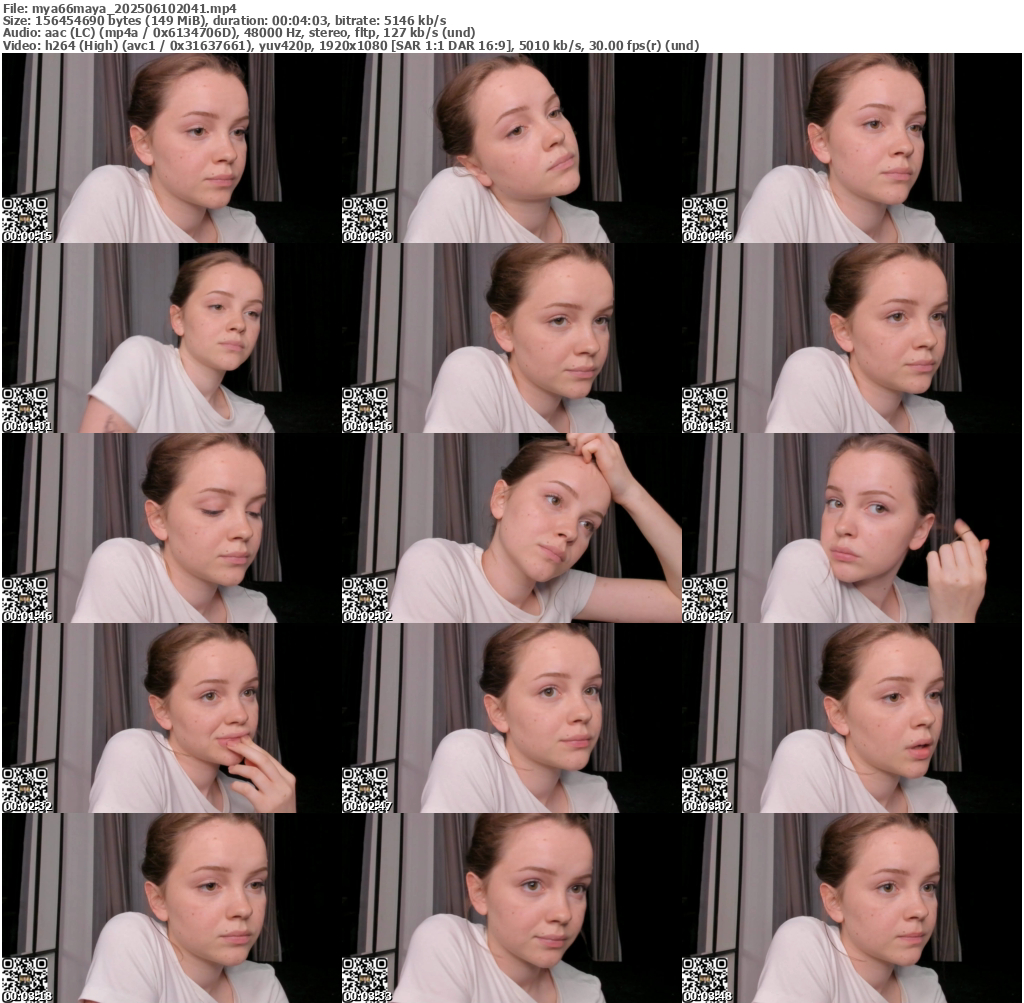Open the frame stamped 00:03:18
The height and width of the screenshot is (1003, 1024).
(172, 908)
